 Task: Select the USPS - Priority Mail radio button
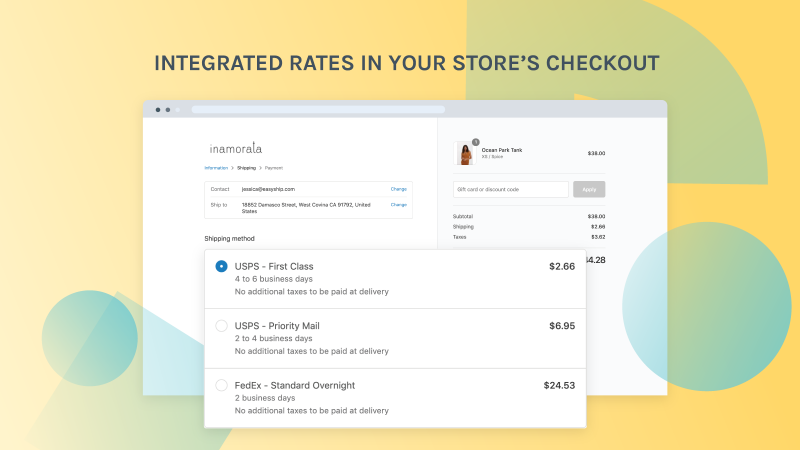[x=221, y=326]
